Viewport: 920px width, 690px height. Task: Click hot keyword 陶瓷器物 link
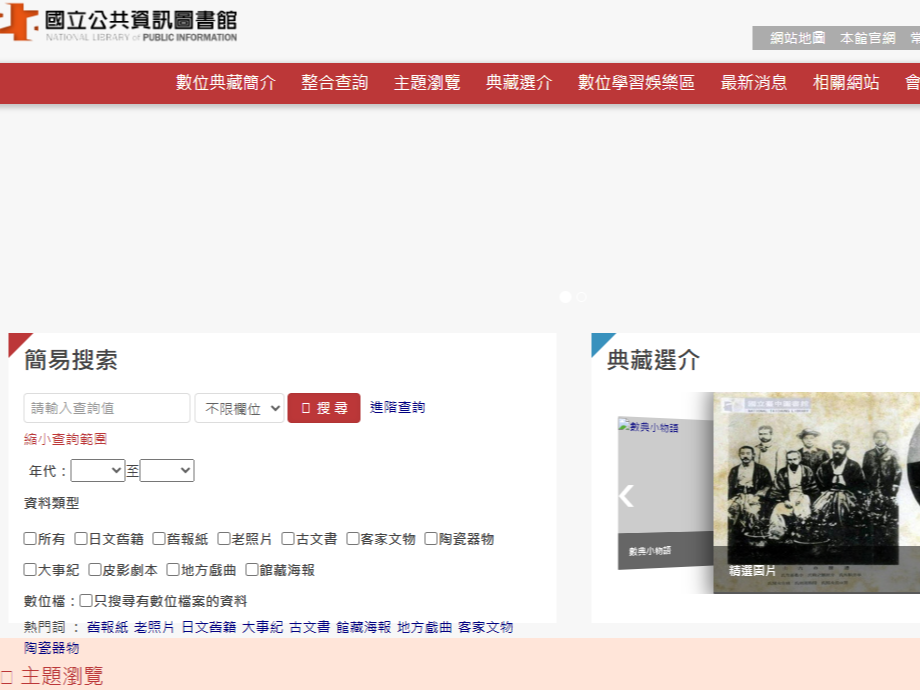click(x=52, y=648)
